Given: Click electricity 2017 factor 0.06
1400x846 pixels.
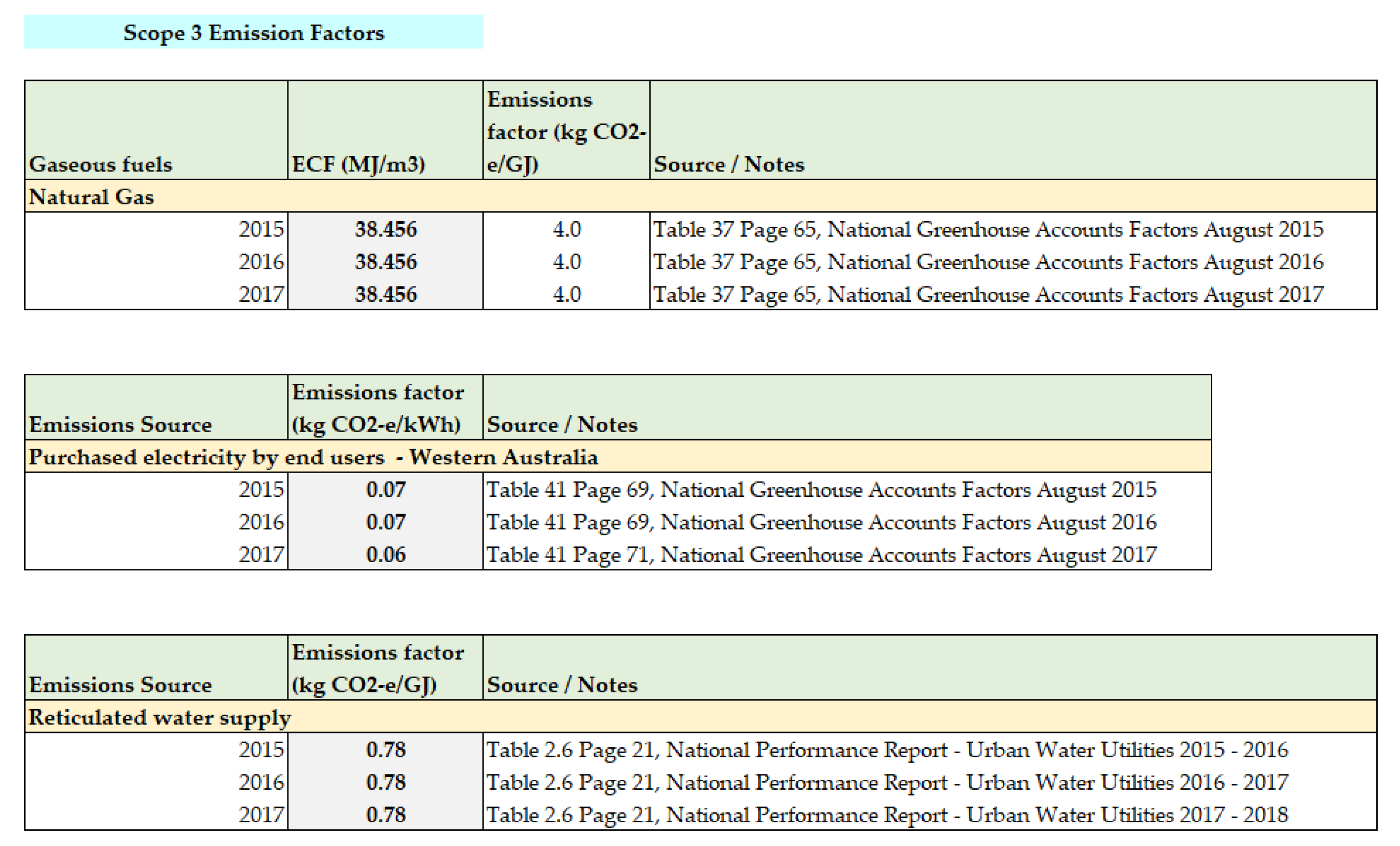Looking at the screenshot, I should coord(385,555).
